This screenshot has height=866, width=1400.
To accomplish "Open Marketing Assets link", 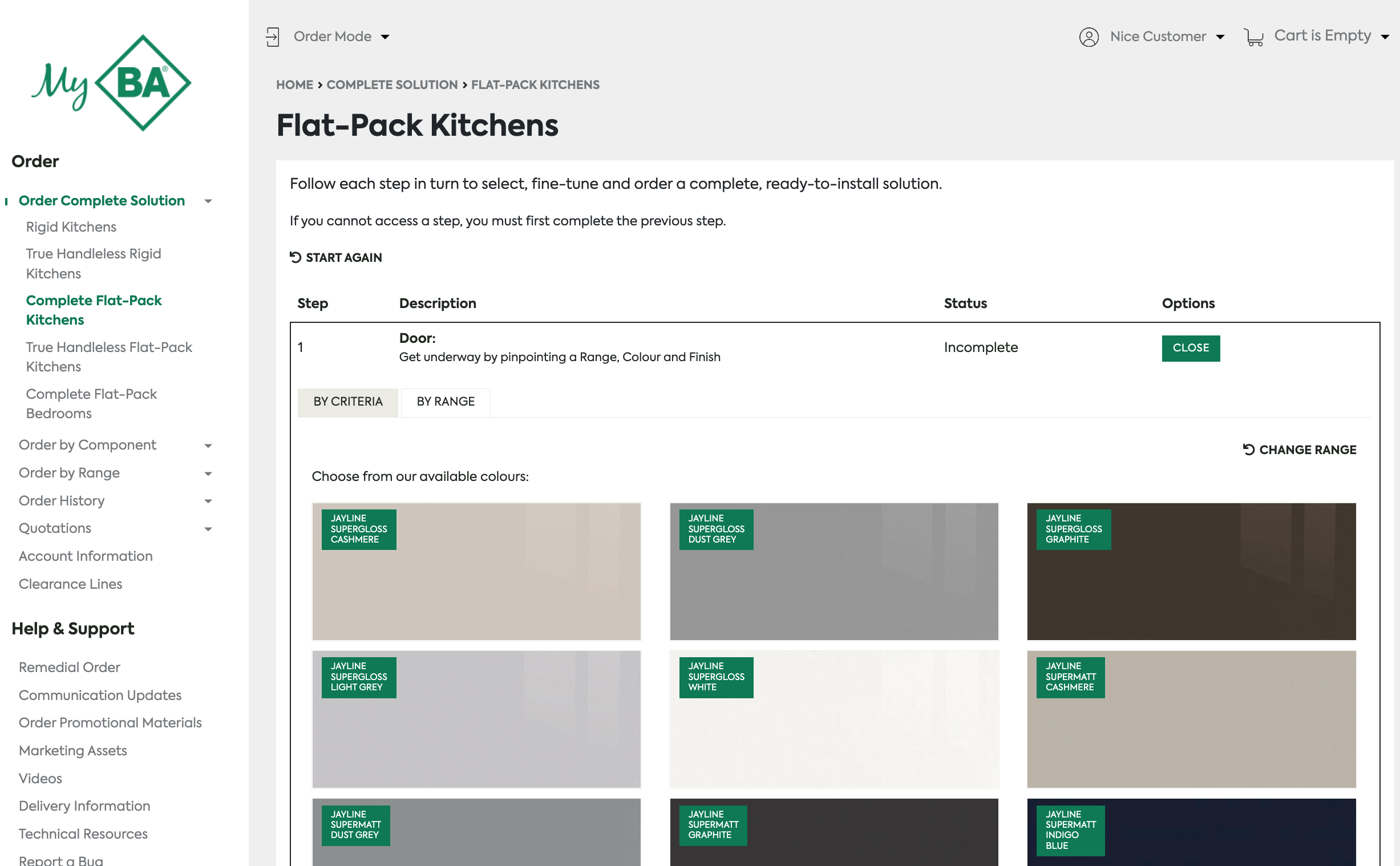I will [x=72, y=750].
